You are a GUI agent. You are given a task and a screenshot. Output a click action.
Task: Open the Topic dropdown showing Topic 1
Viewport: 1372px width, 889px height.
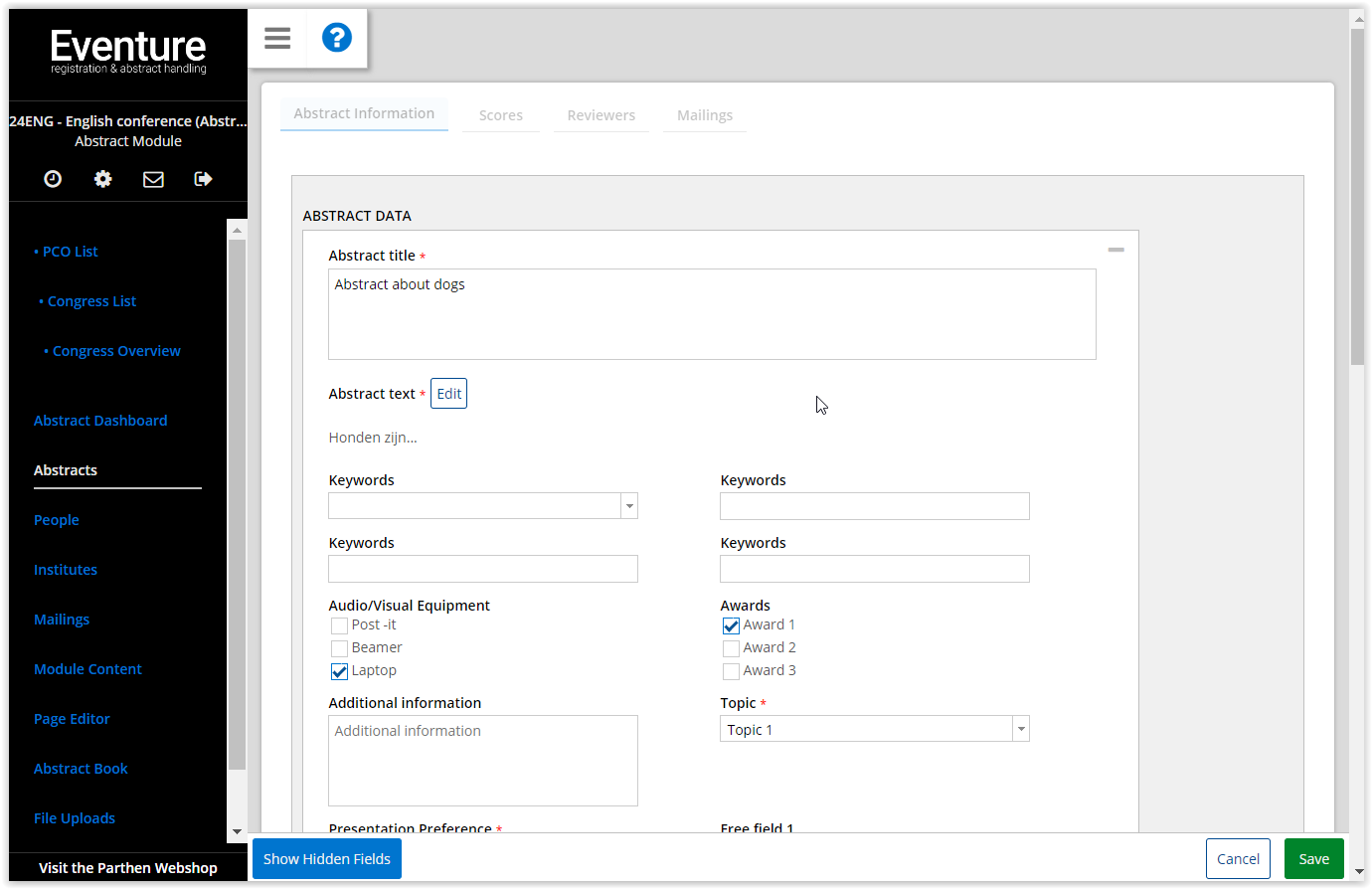point(875,729)
